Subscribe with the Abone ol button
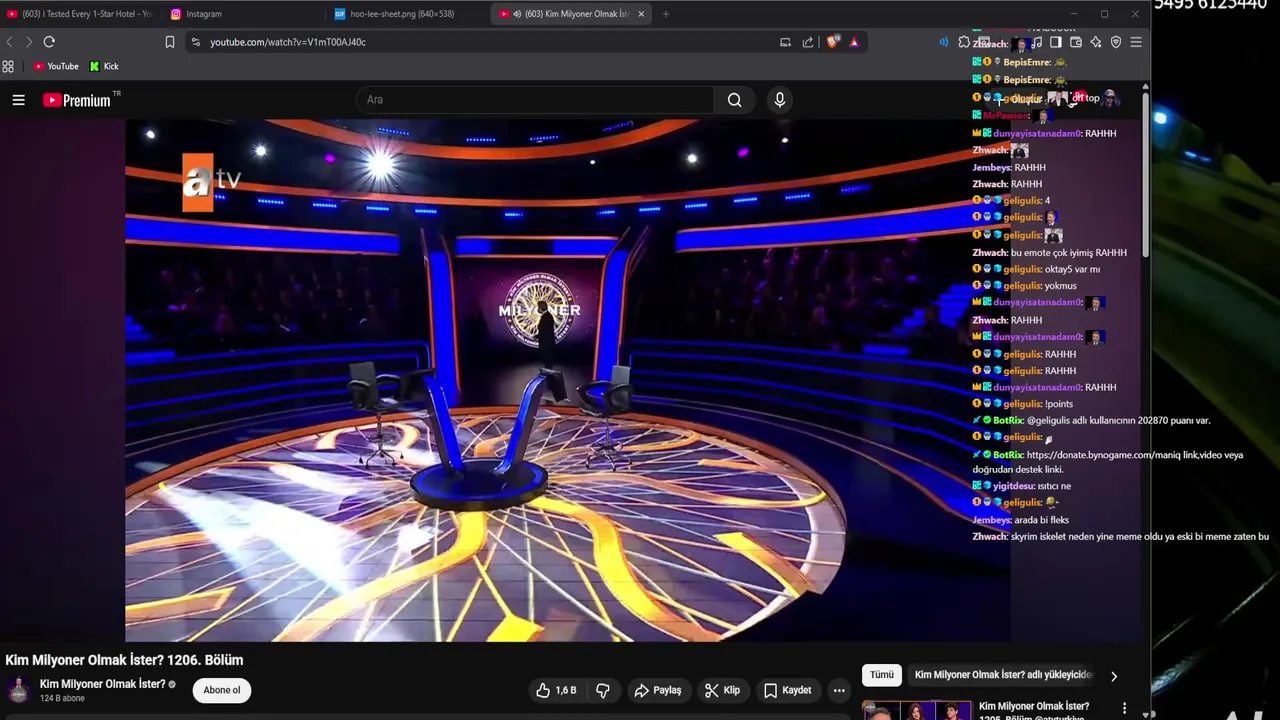Image resolution: width=1280 pixels, height=720 pixels. pos(222,690)
